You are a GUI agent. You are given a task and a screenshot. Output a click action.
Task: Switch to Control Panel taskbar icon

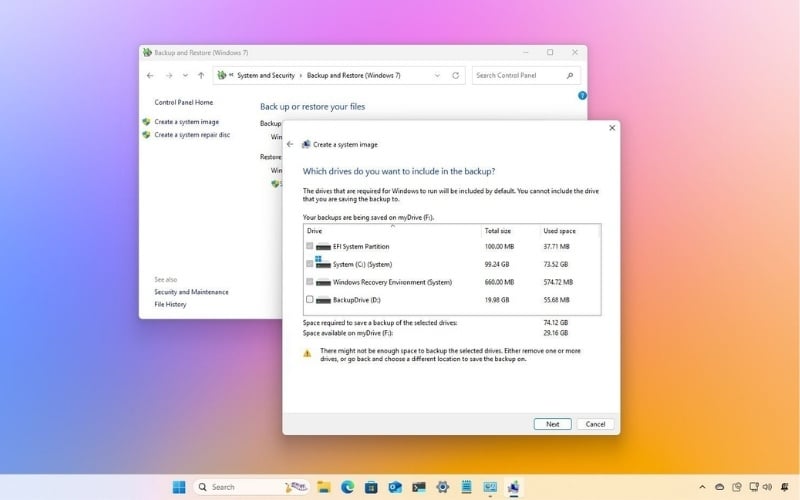pyautogui.click(x=490, y=487)
